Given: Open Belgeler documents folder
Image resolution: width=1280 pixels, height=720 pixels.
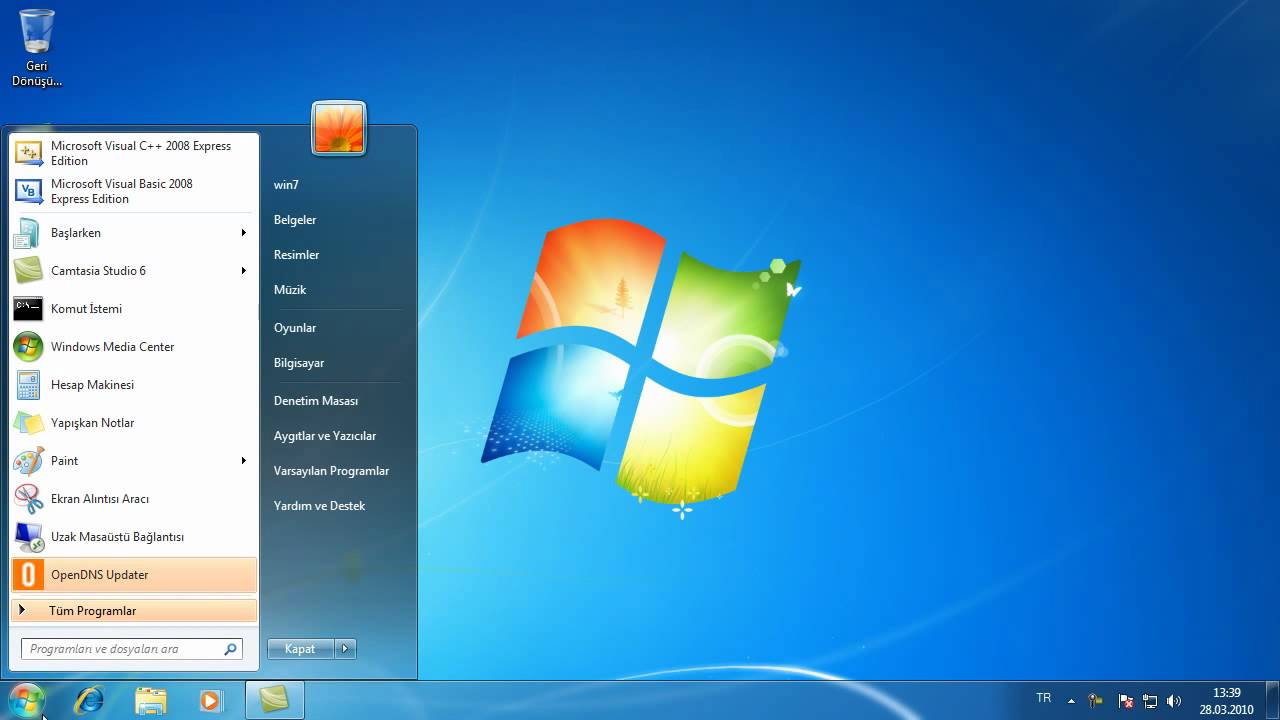Looking at the screenshot, I should 295,220.
